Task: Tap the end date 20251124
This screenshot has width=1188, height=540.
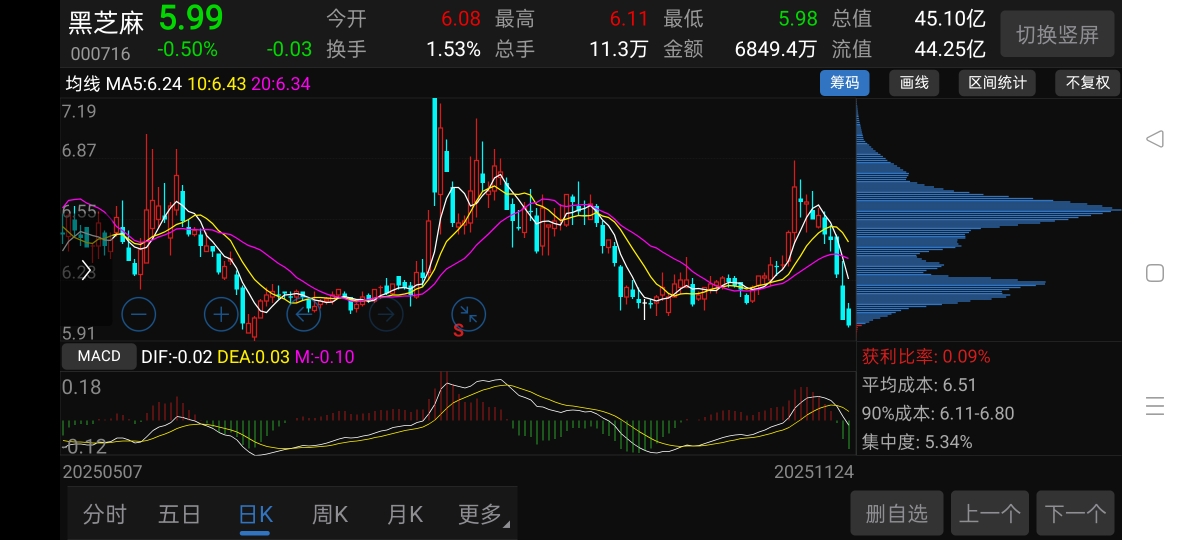Action: coord(814,472)
